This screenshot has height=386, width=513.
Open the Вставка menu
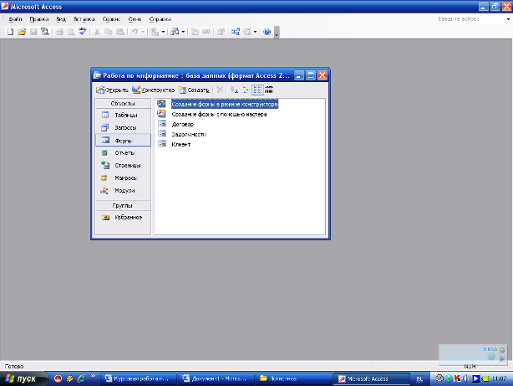pos(84,19)
